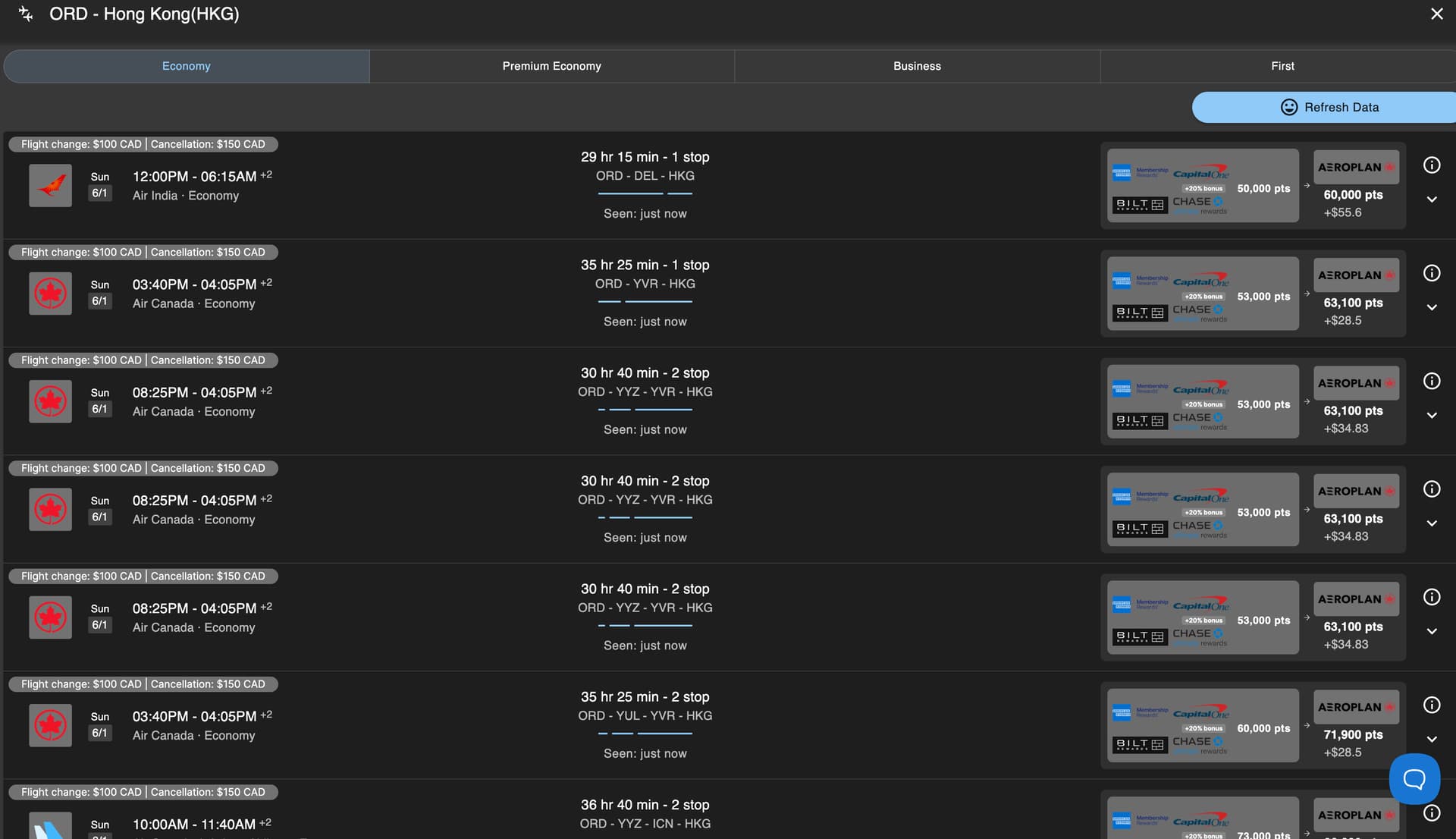The height and width of the screenshot is (839, 1456).
Task: Click the 60,000 pts transfer partners card
Action: (x=1202, y=726)
